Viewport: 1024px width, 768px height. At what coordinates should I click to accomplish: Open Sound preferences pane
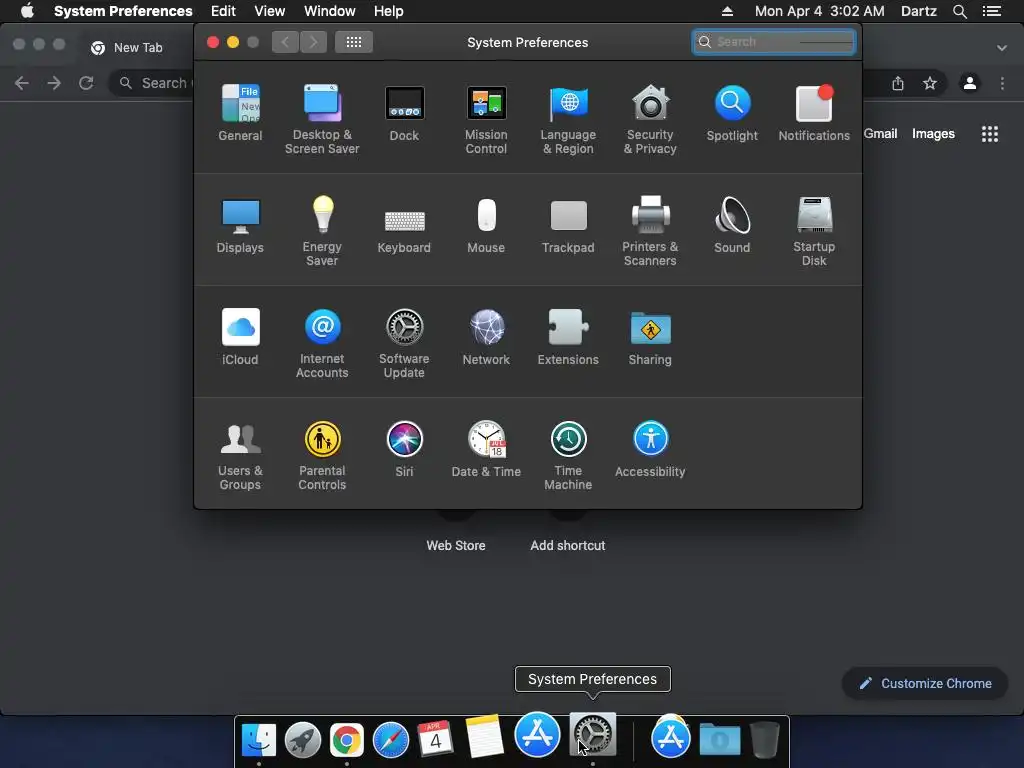732,225
